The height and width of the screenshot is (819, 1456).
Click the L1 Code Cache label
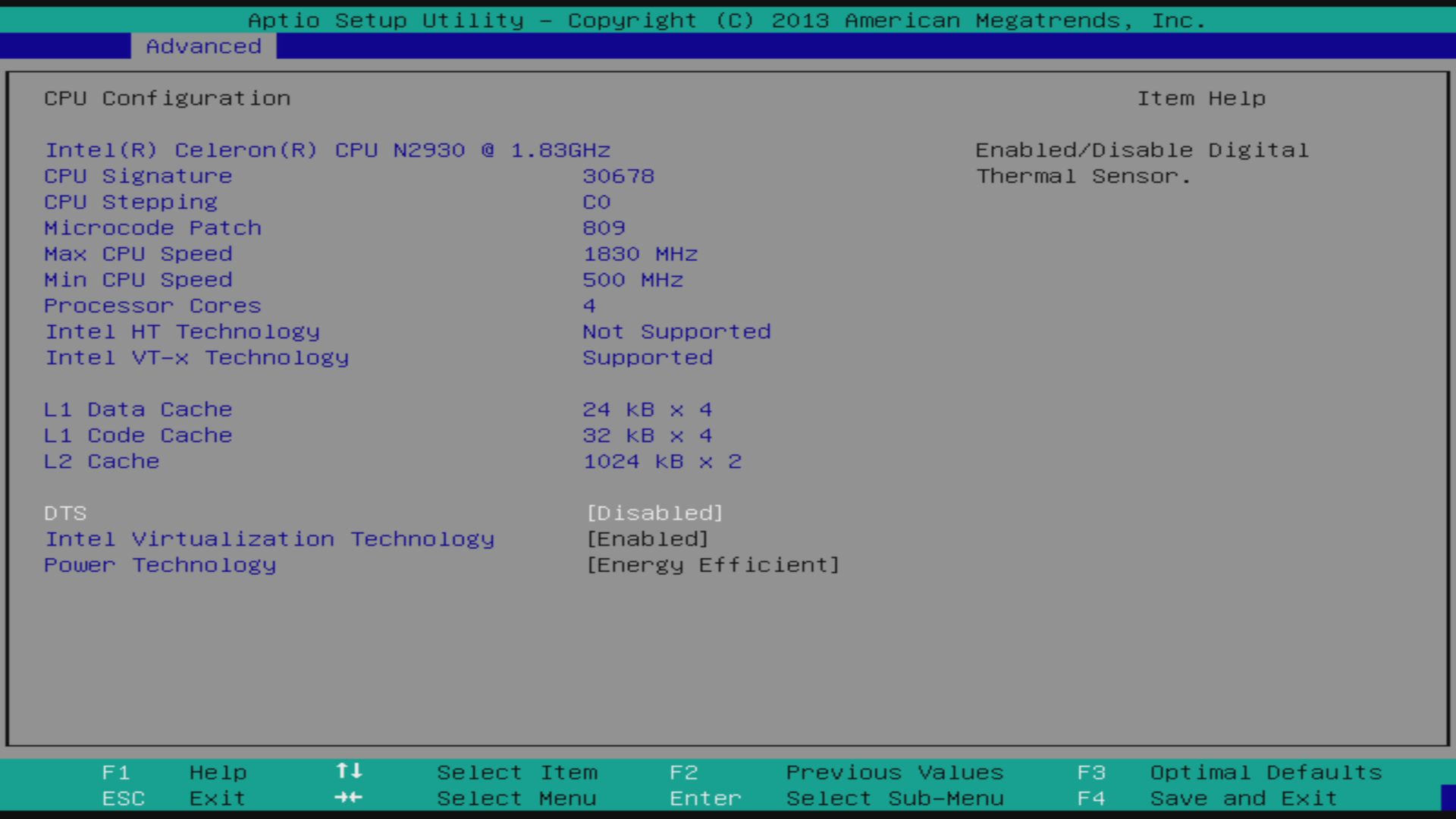coord(138,435)
